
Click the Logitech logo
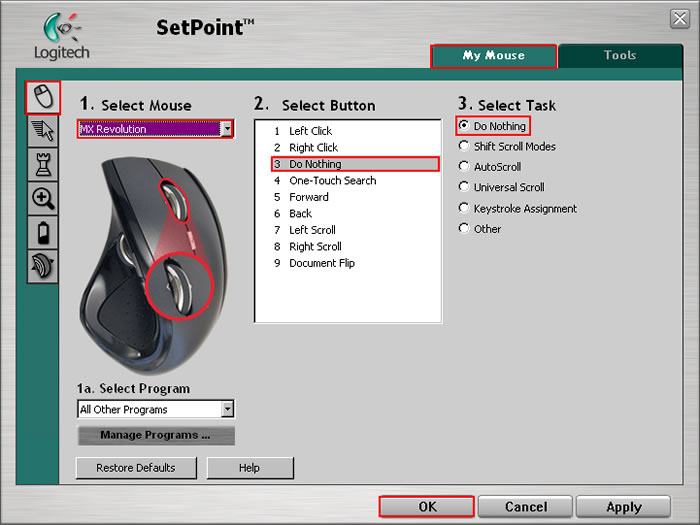(x=62, y=37)
